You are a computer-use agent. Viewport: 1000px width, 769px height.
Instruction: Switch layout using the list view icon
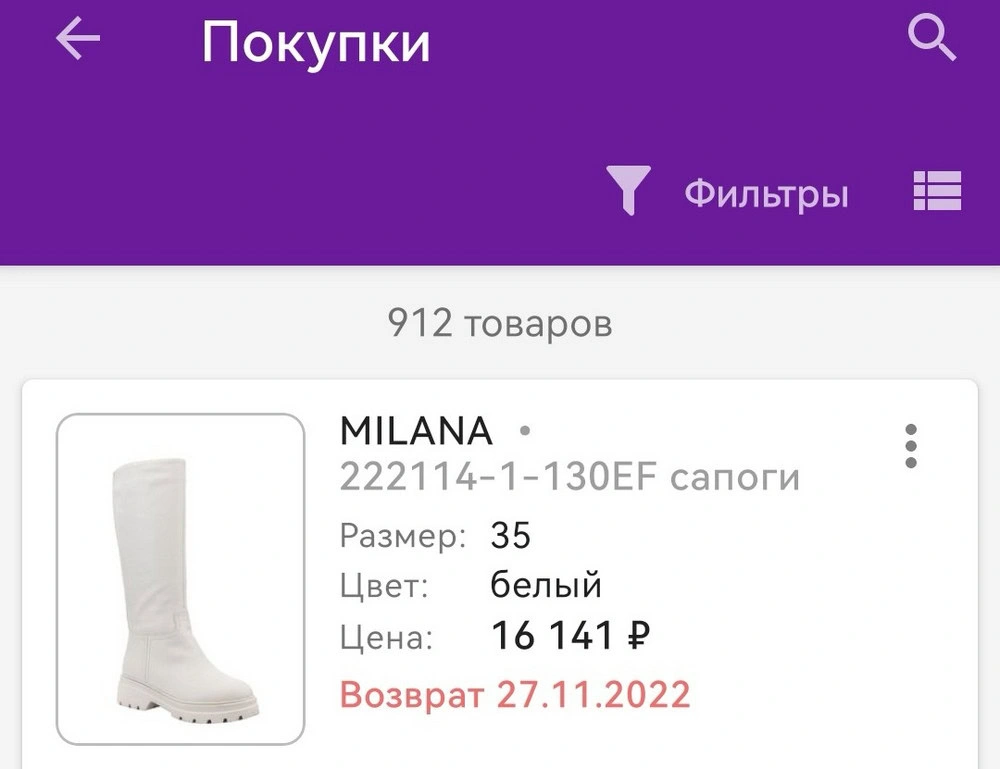point(937,190)
